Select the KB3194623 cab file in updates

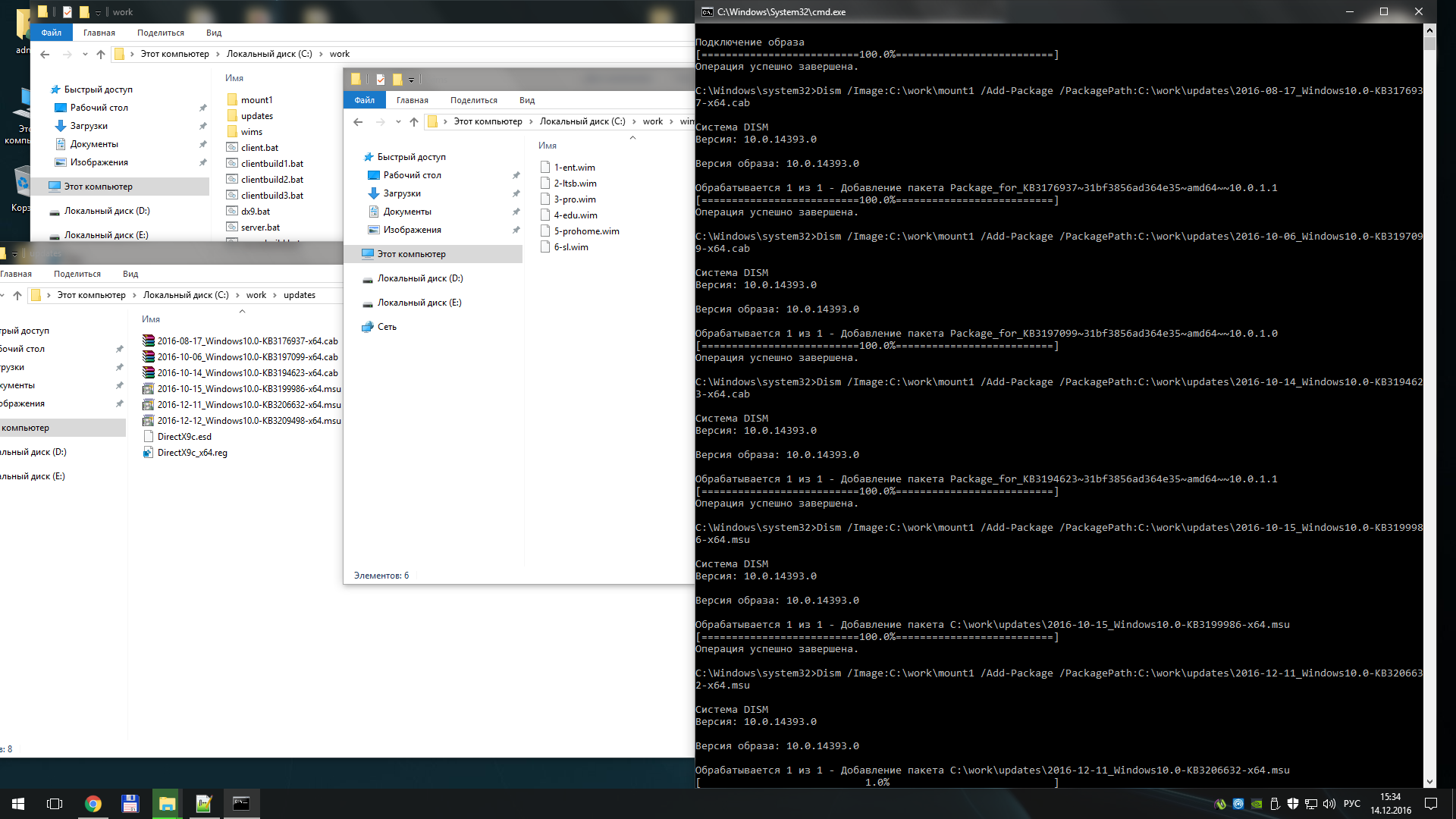click(x=240, y=373)
